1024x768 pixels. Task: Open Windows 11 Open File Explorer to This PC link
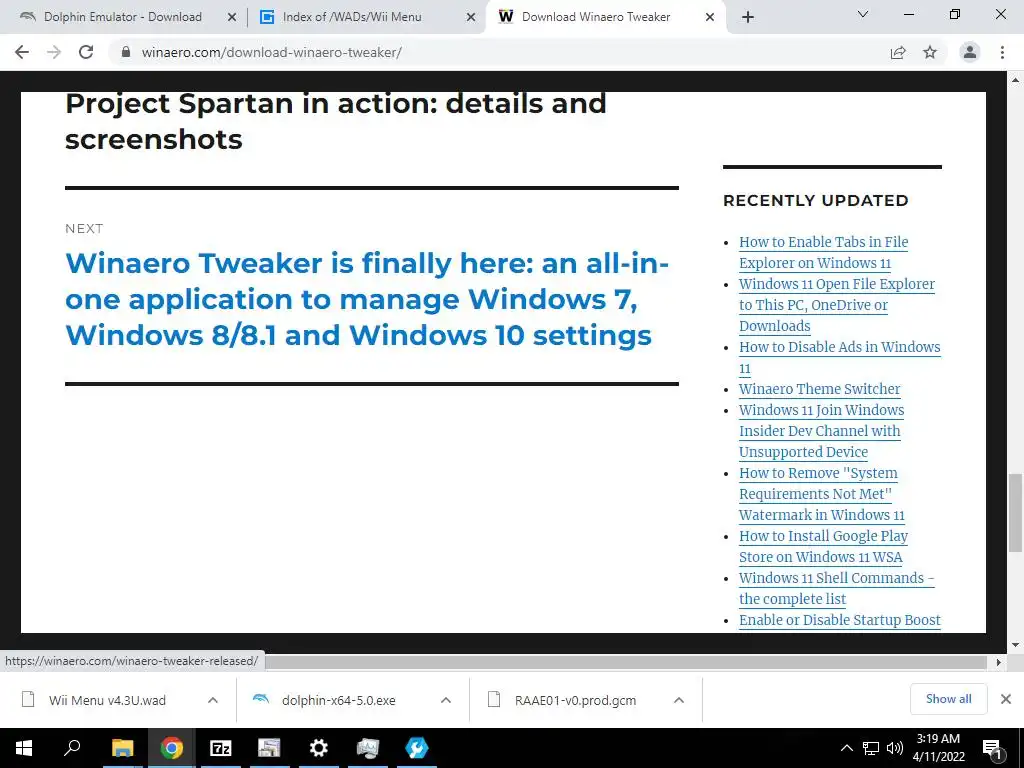click(837, 305)
